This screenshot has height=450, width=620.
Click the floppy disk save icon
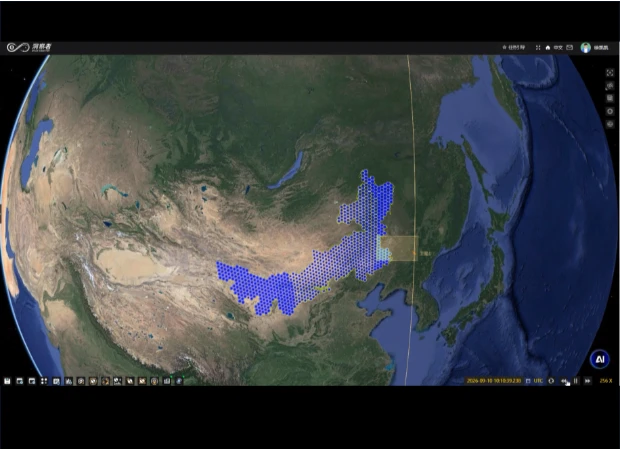pyautogui.click(x=7, y=381)
